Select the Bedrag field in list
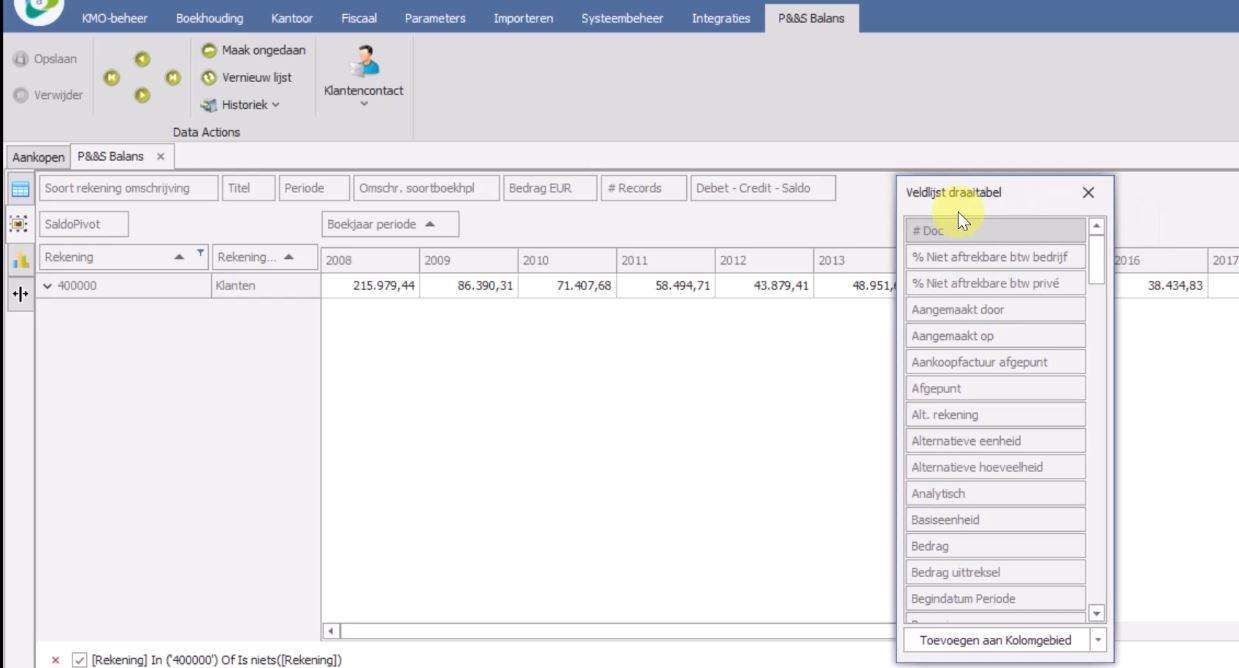 pyautogui.click(x=995, y=546)
